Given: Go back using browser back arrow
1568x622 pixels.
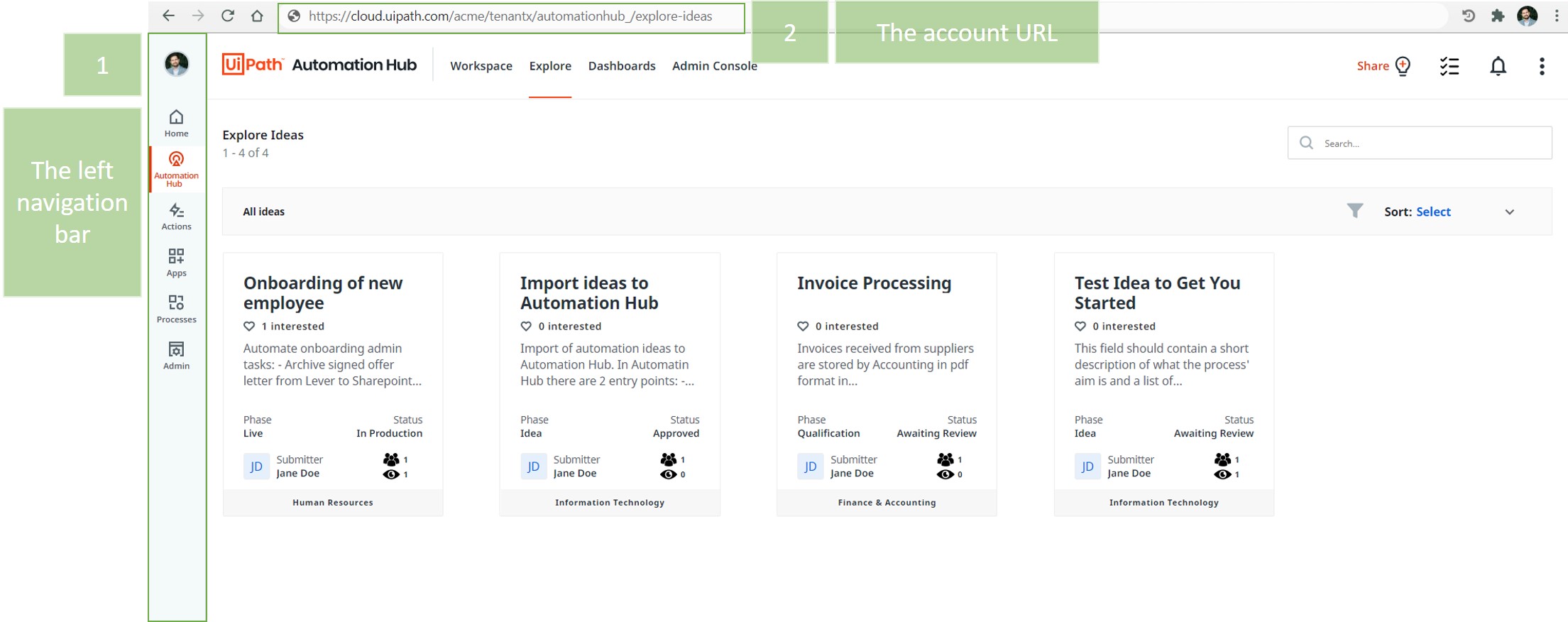Looking at the screenshot, I should (168, 16).
